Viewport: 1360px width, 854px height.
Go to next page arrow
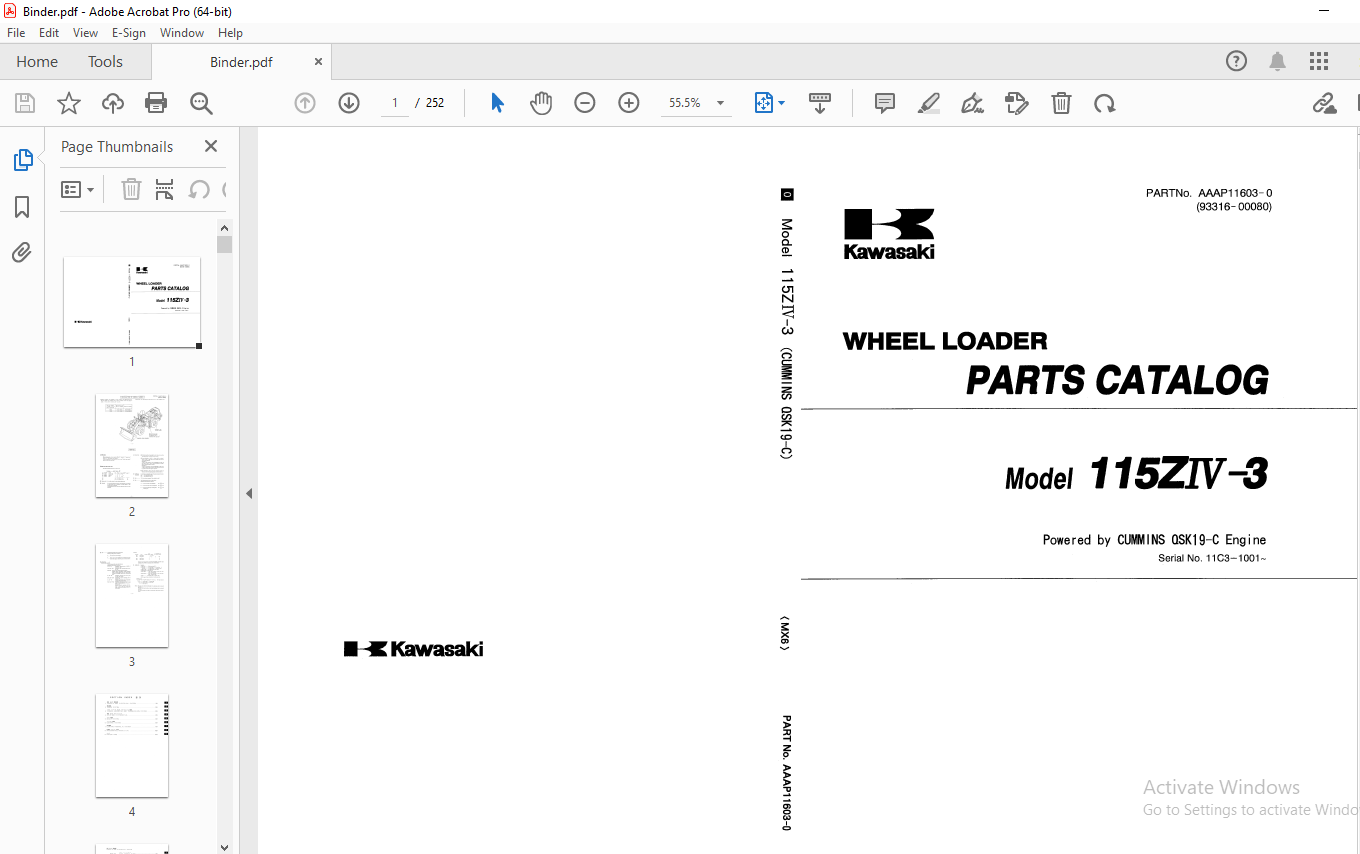[349, 103]
